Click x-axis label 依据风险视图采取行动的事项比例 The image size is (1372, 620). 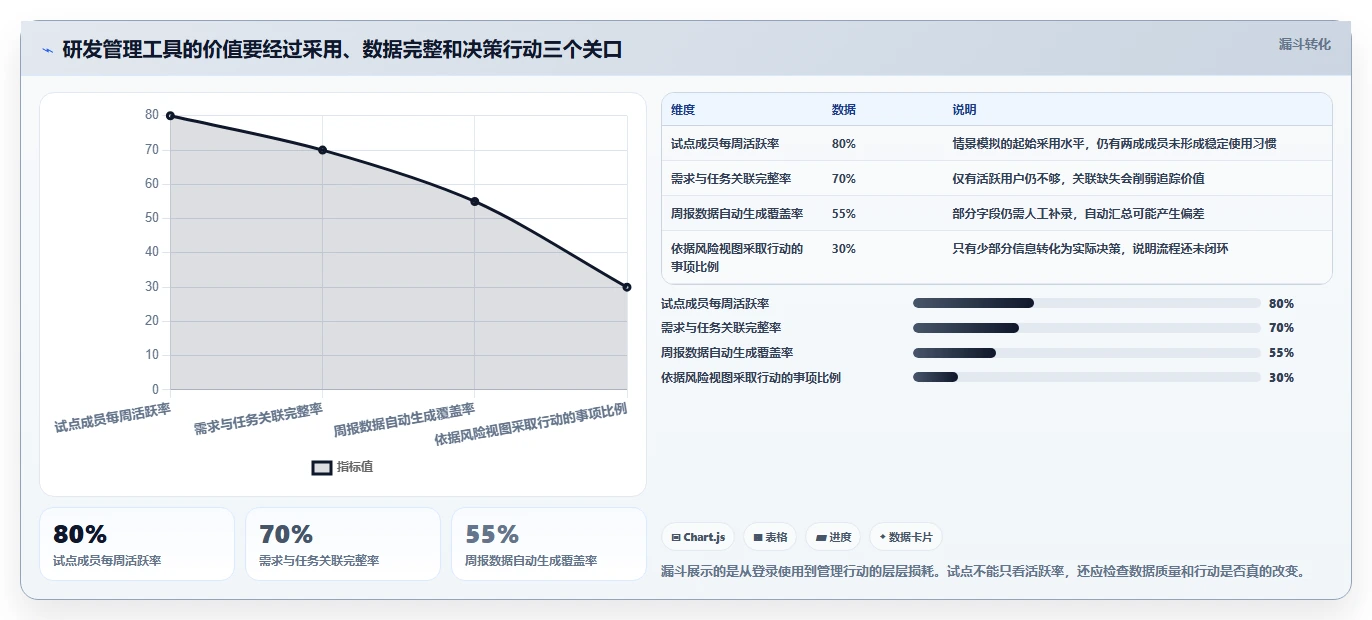(x=530, y=424)
